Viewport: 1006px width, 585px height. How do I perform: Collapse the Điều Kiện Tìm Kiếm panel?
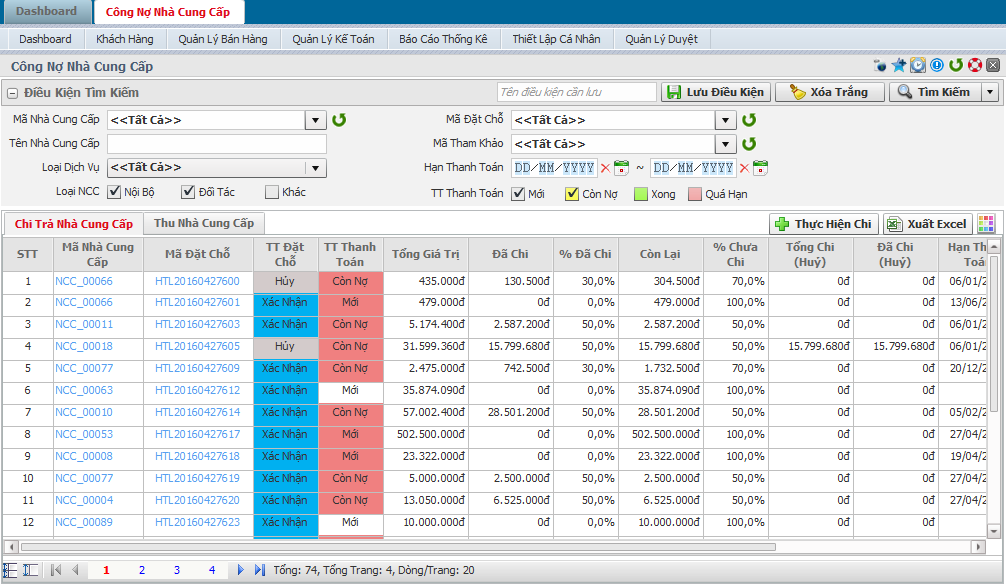(13, 93)
